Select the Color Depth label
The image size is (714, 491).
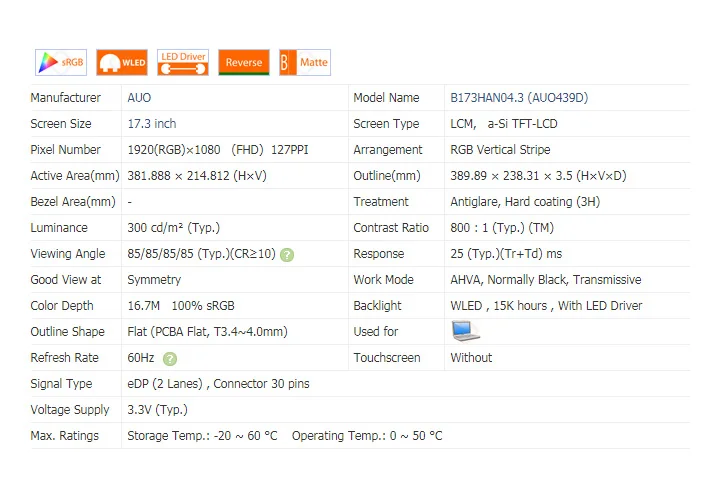coord(62,306)
